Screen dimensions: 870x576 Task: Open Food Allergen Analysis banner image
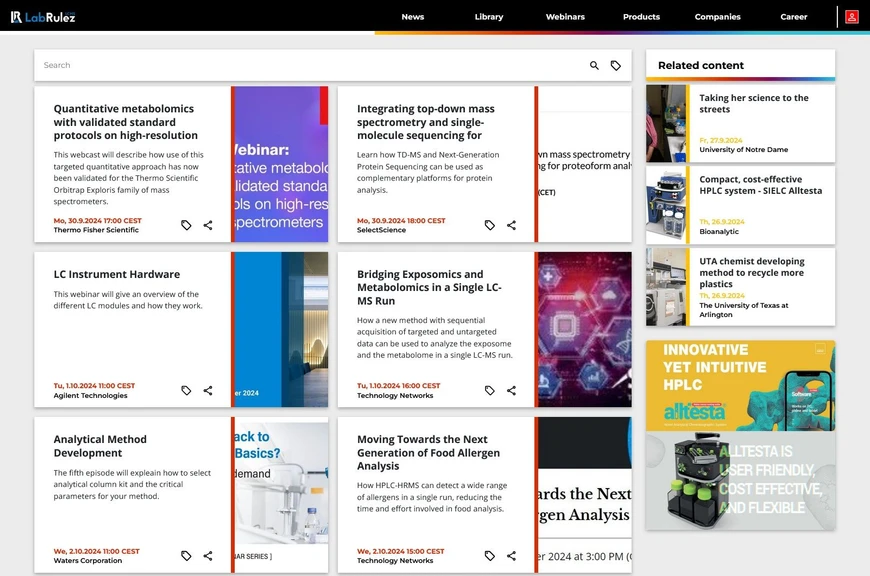(x=583, y=495)
